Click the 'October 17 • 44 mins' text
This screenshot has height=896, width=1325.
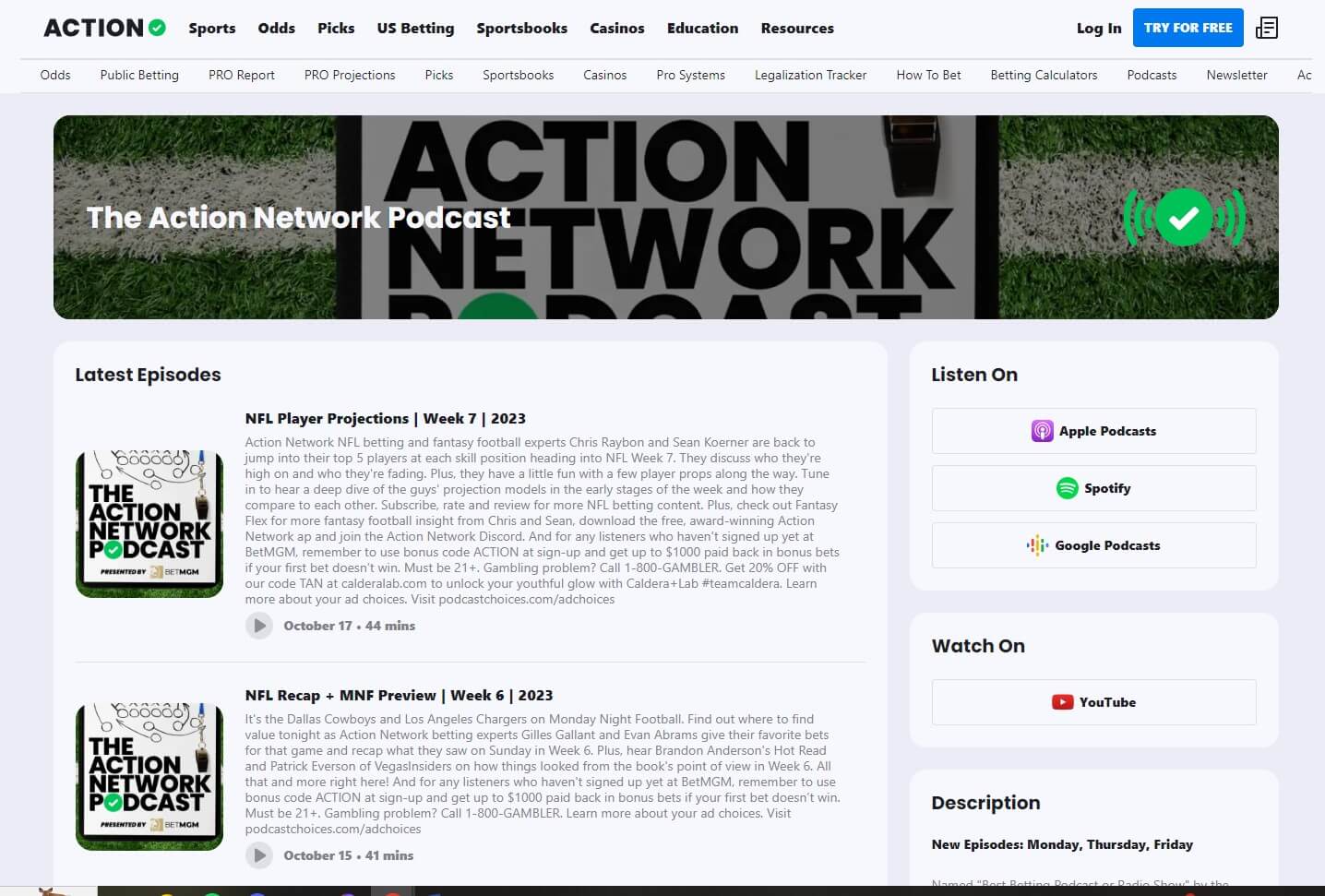click(350, 626)
